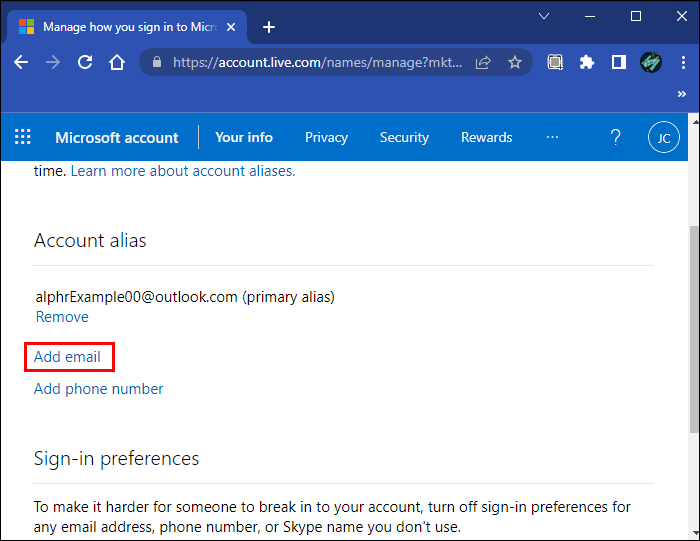
Task: Switch to the Privacy tab
Action: pyautogui.click(x=326, y=138)
